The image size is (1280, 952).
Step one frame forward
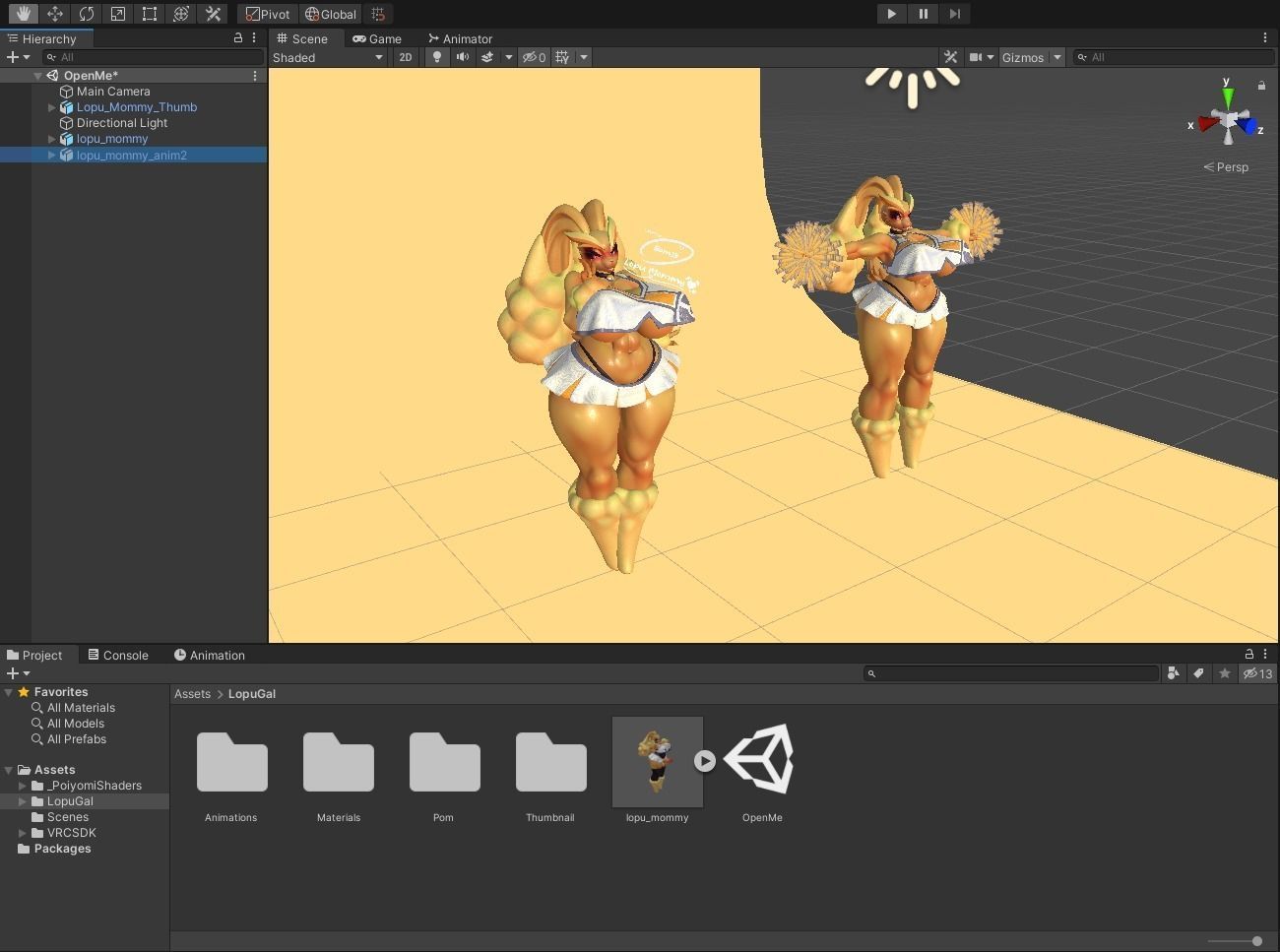click(x=954, y=14)
